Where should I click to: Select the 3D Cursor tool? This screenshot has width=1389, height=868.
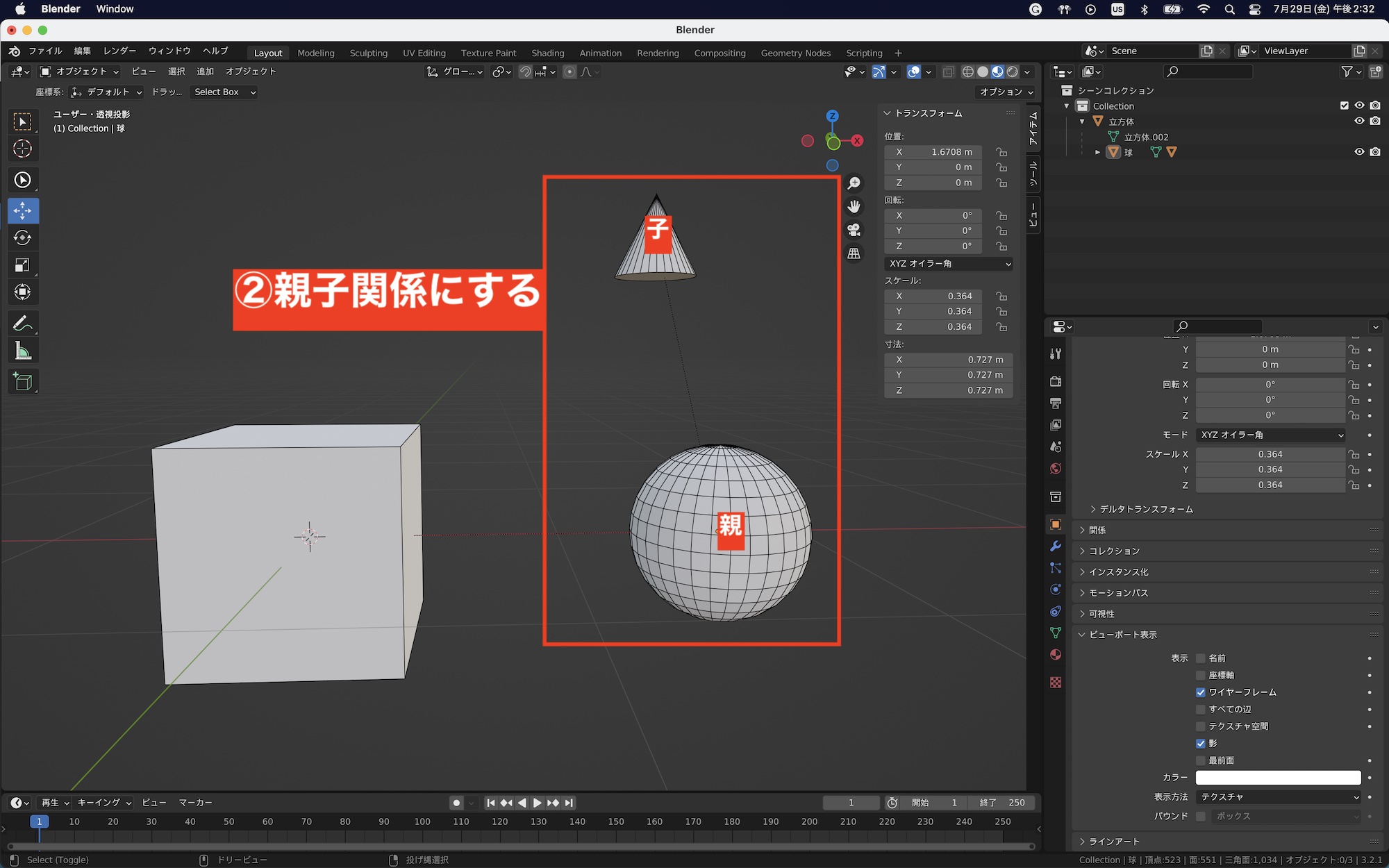[x=22, y=149]
